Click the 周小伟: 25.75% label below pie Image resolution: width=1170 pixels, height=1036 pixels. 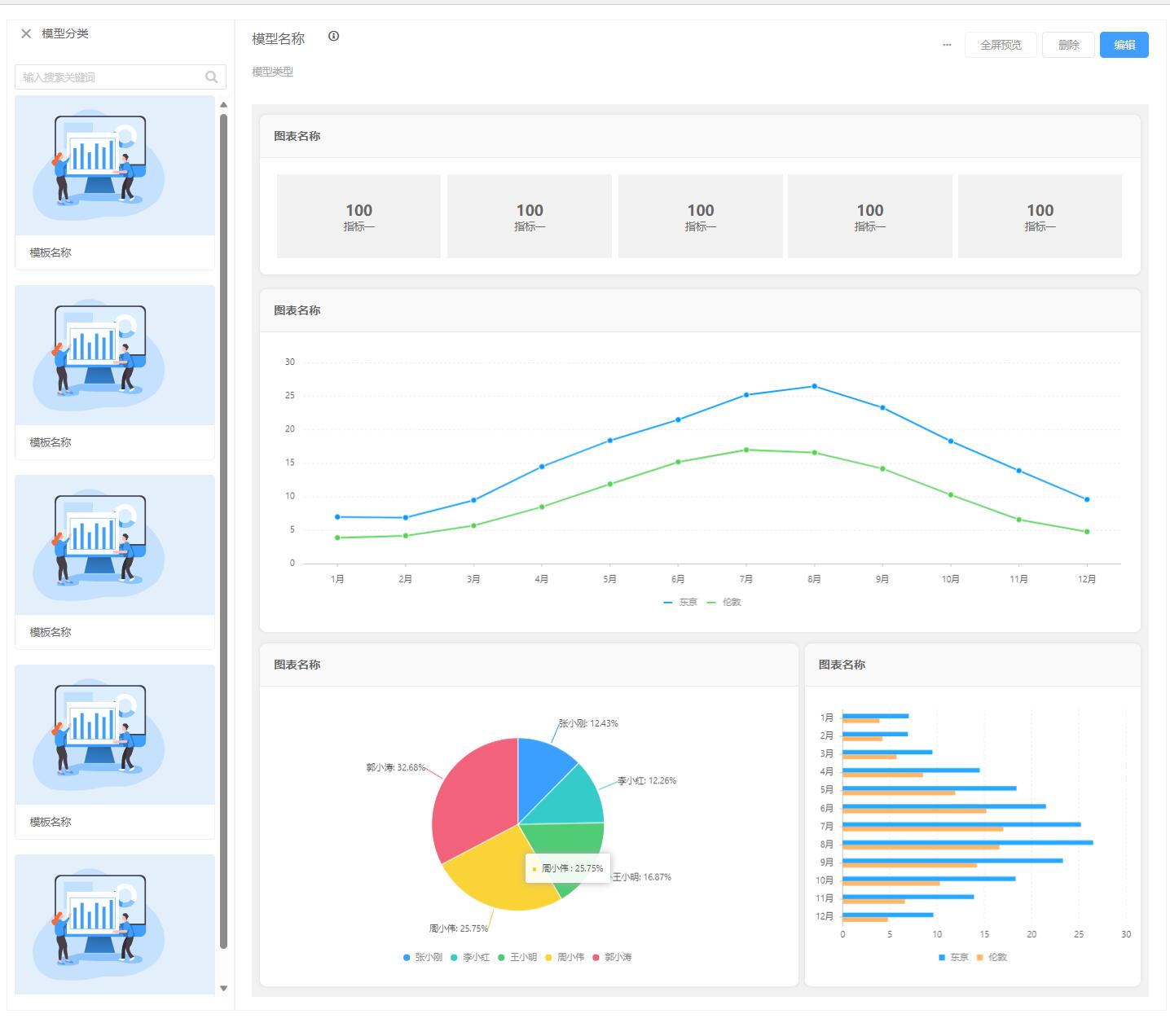click(x=459, y=928)
